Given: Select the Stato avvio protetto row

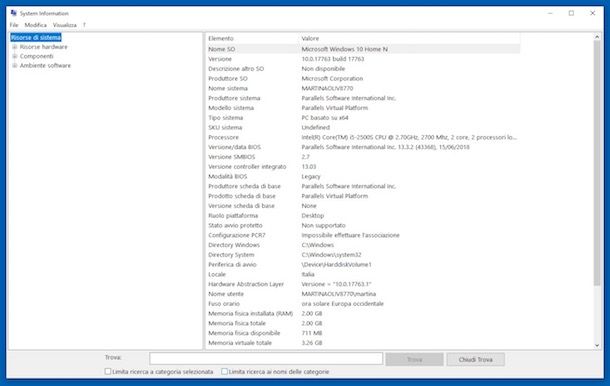Looking at the screenshot, I should [363, 225].
